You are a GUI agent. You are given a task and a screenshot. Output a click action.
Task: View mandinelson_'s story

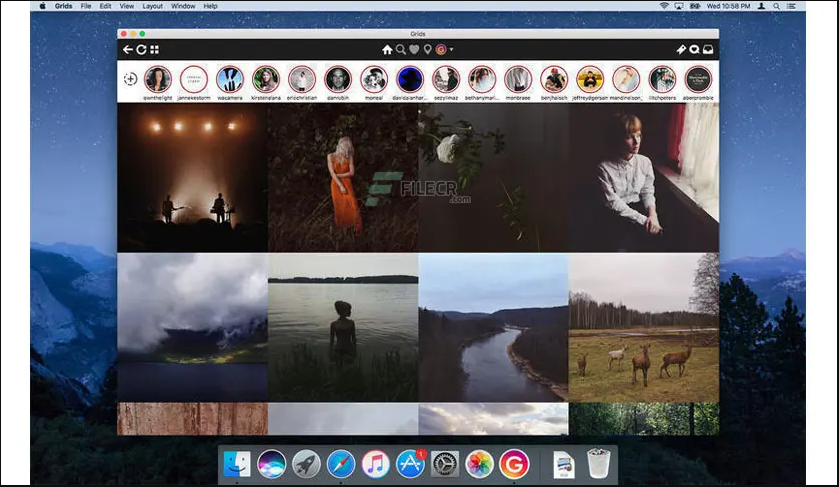(x=626, y=79)
